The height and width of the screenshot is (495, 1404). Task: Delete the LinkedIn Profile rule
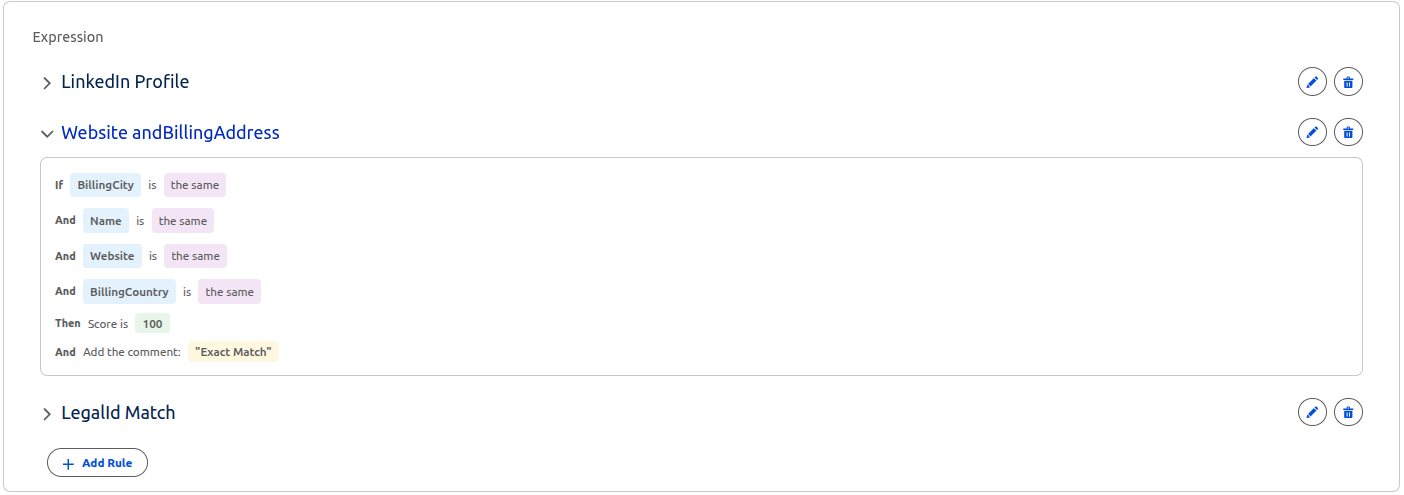(x=1348, y=82)
